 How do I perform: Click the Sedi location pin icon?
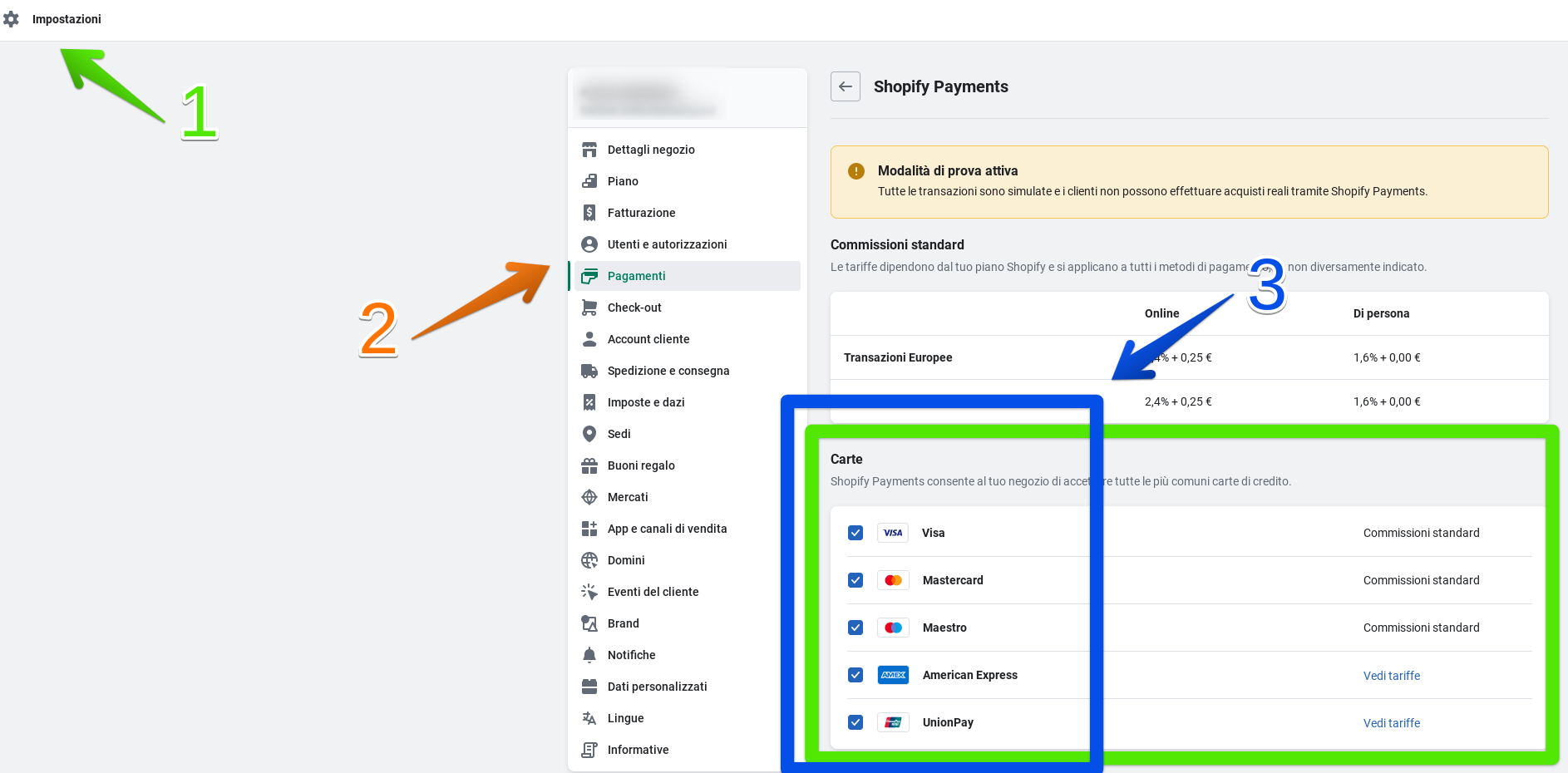pos(589,434)
